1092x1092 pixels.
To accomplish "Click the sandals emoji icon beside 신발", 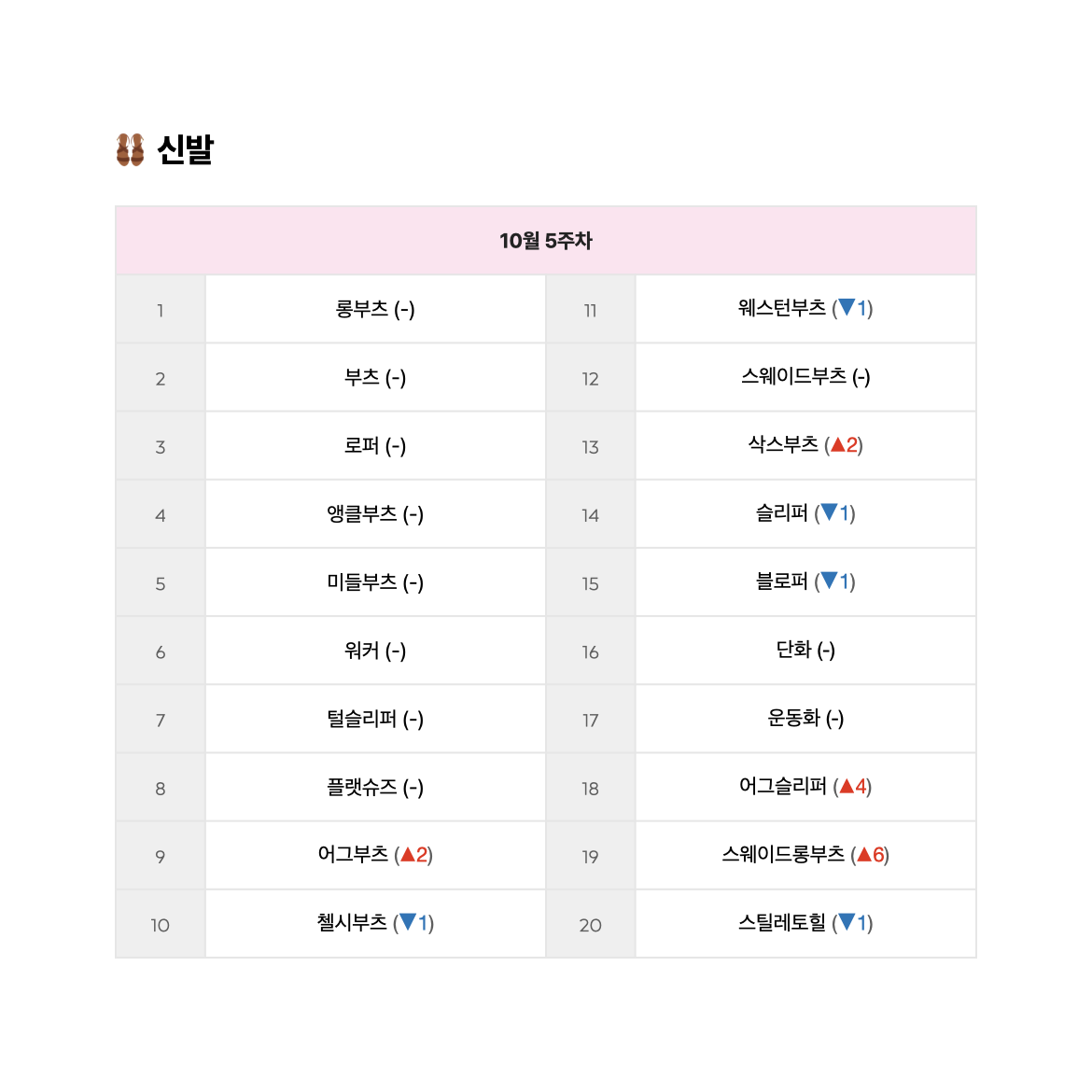I will [x=131, y=149].
